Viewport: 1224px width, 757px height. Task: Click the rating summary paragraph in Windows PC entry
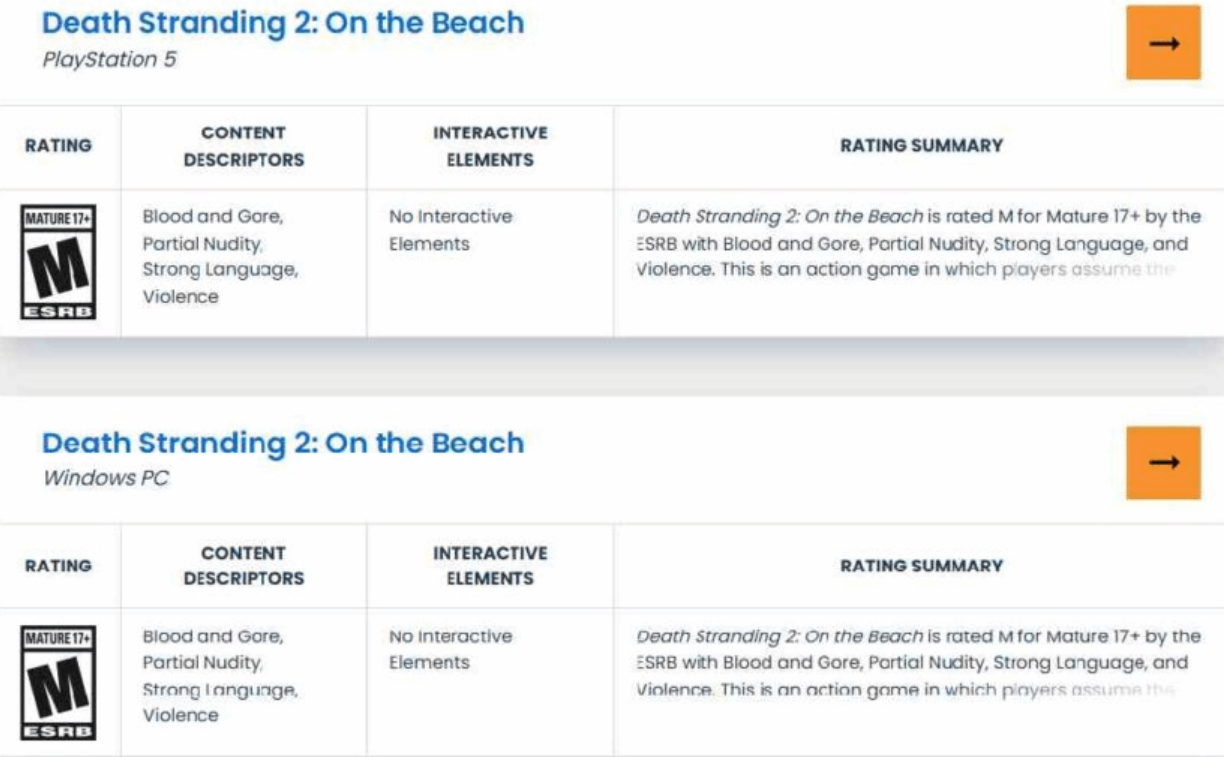coord(918,662)
